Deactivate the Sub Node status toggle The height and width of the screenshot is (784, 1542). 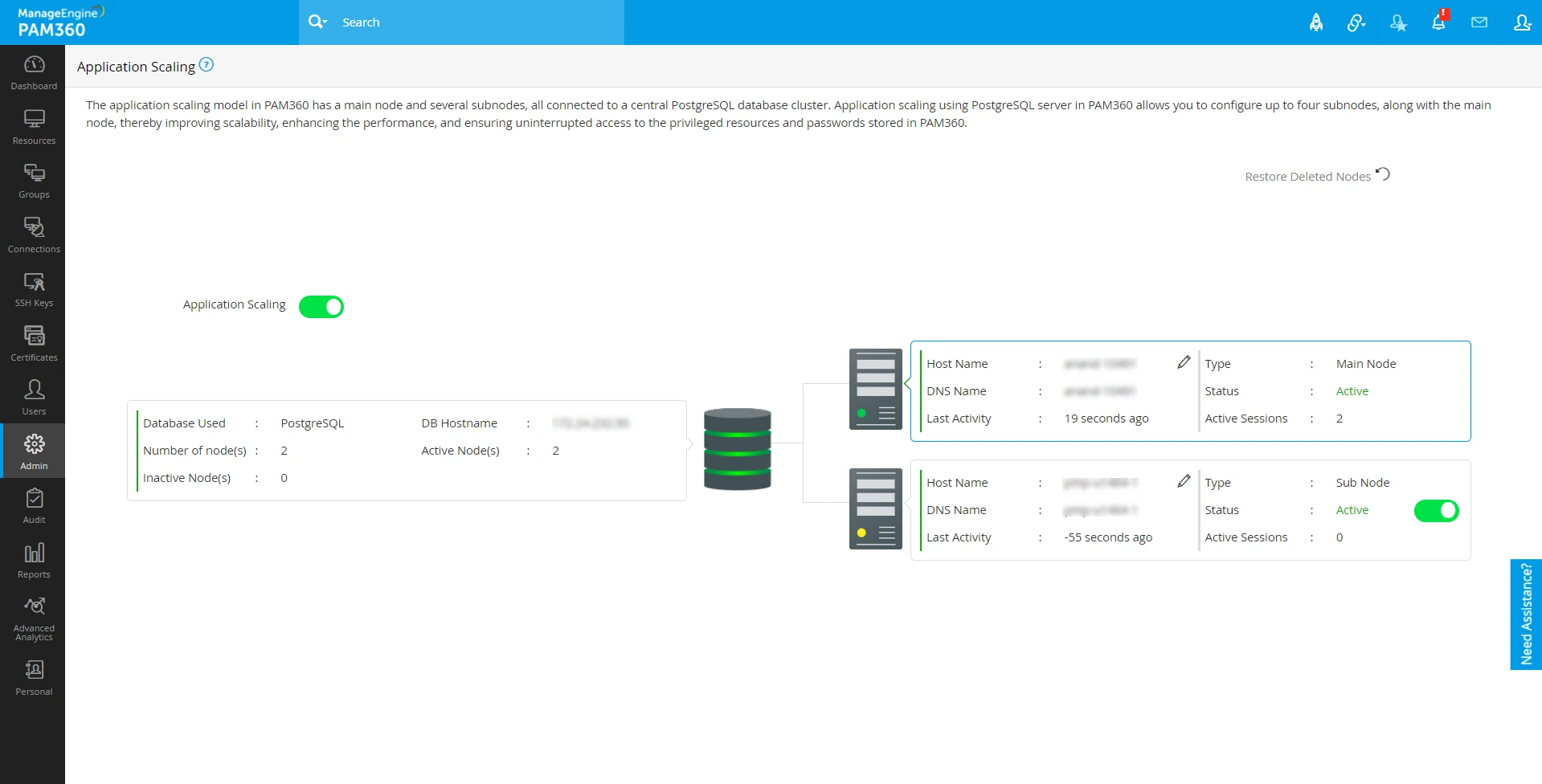click(1436, 510)
